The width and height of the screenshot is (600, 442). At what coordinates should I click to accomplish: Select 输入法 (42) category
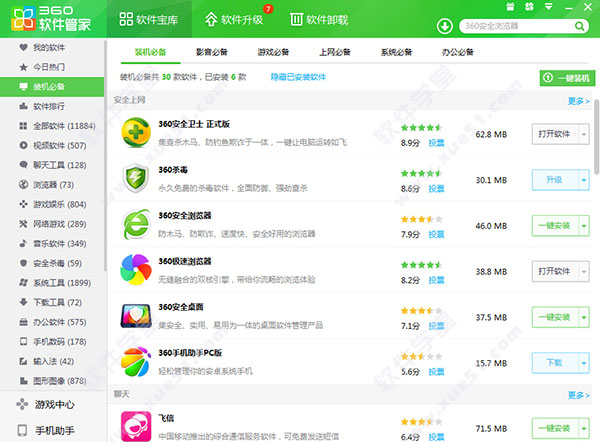[x=52, y=361]
